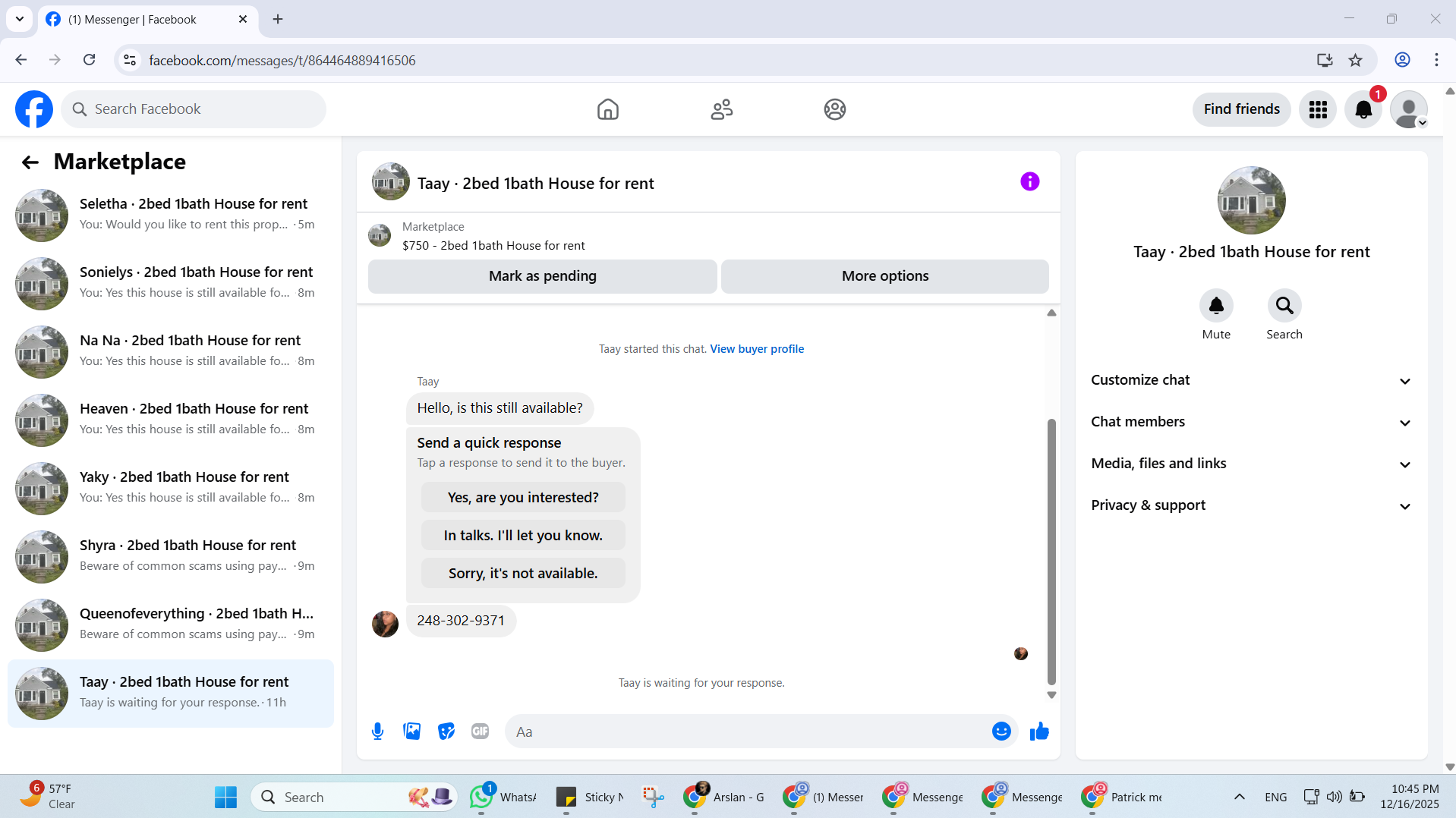
Task: Record a voice clip with the microphone
Action: point(377,731)
